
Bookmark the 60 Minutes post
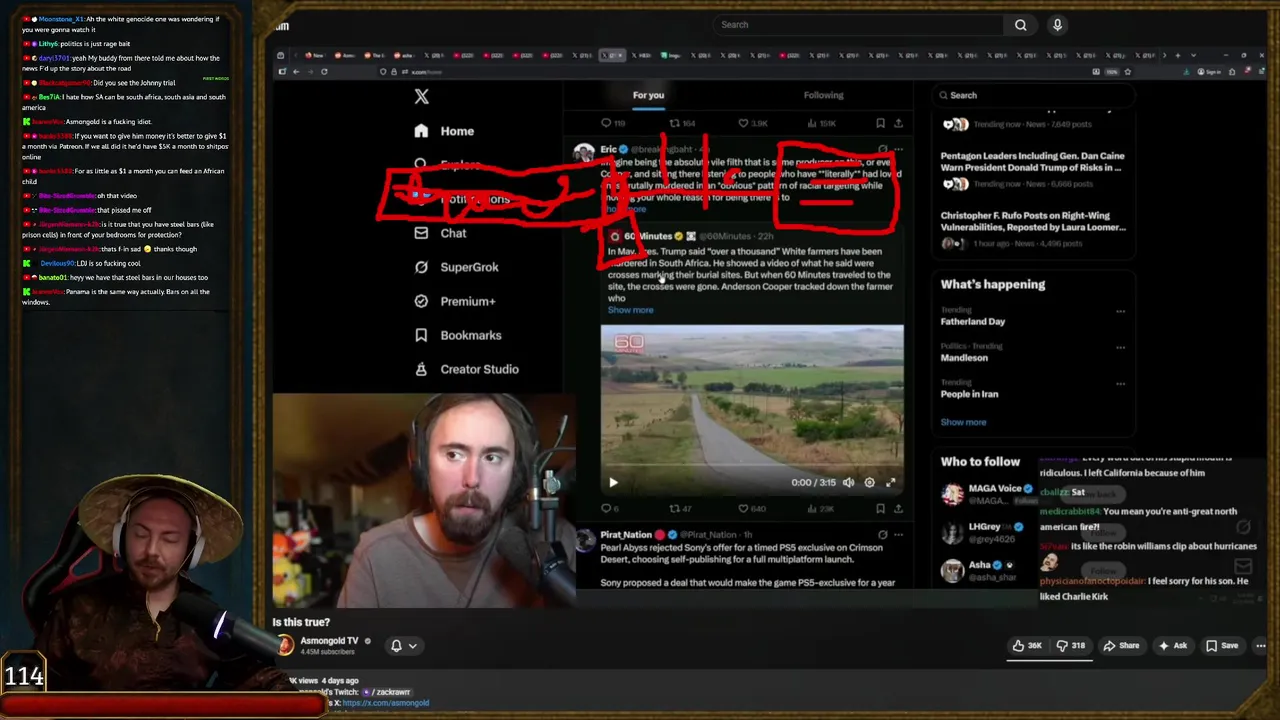(880, 508)
